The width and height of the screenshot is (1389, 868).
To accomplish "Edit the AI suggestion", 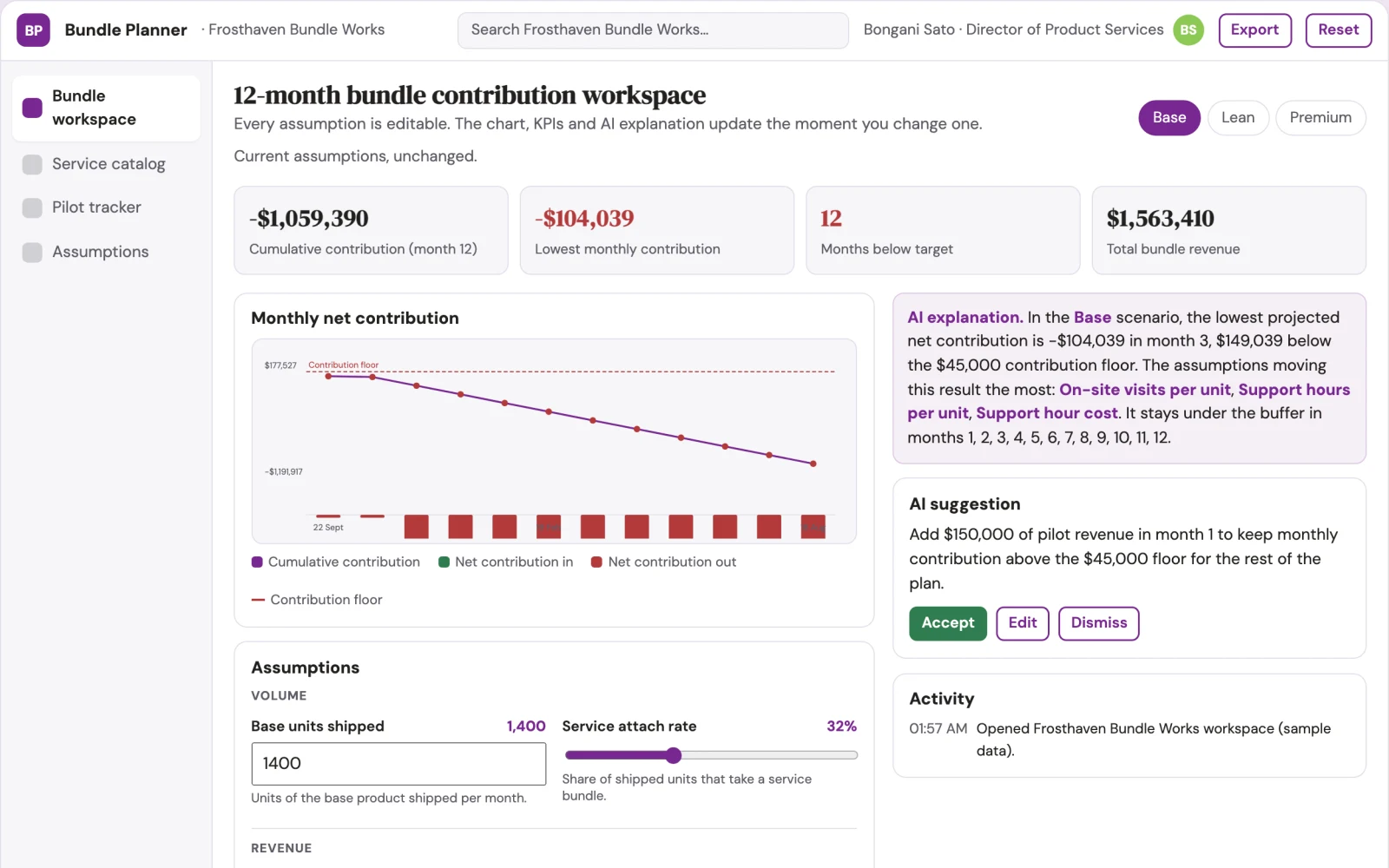I will (1023, 623).
